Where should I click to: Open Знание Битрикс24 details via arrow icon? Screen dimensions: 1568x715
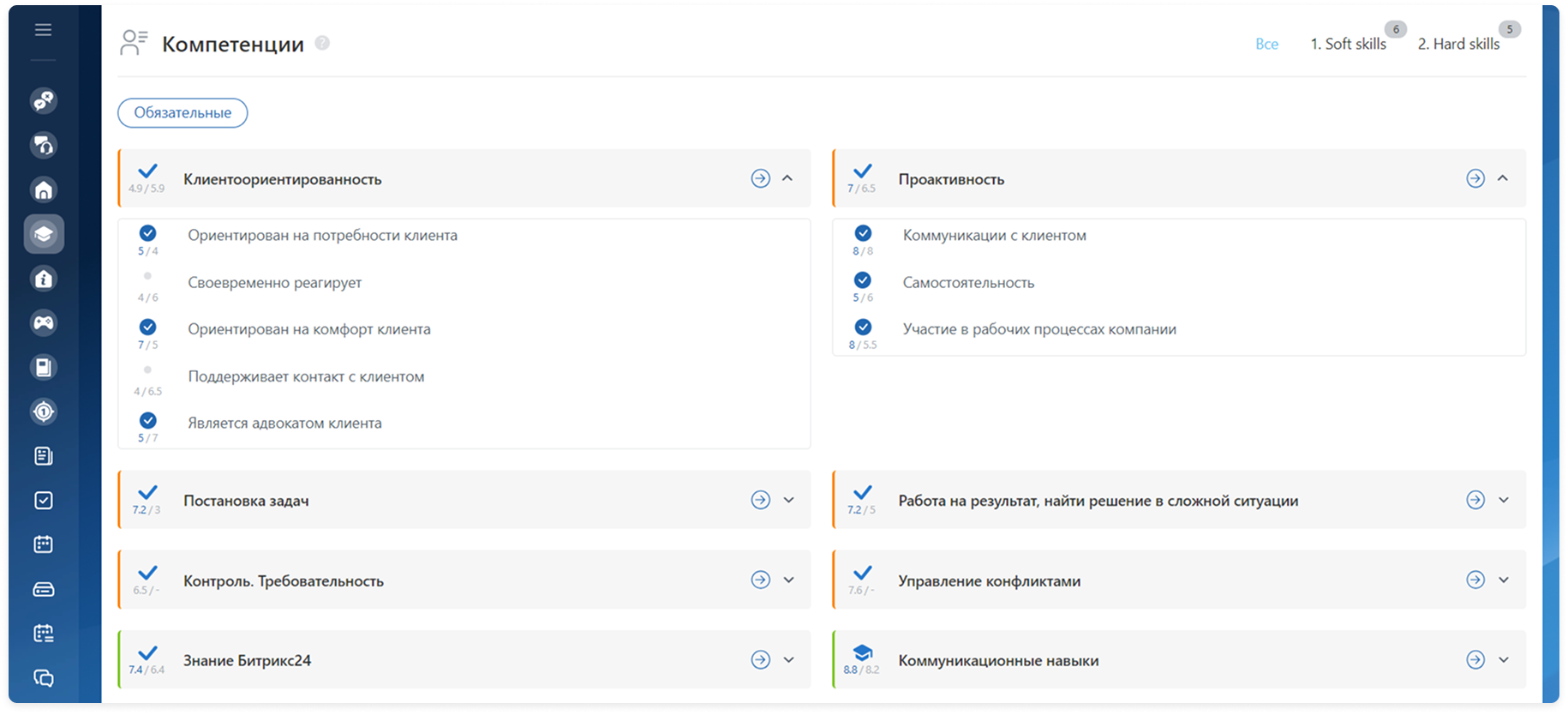(760, 659)
